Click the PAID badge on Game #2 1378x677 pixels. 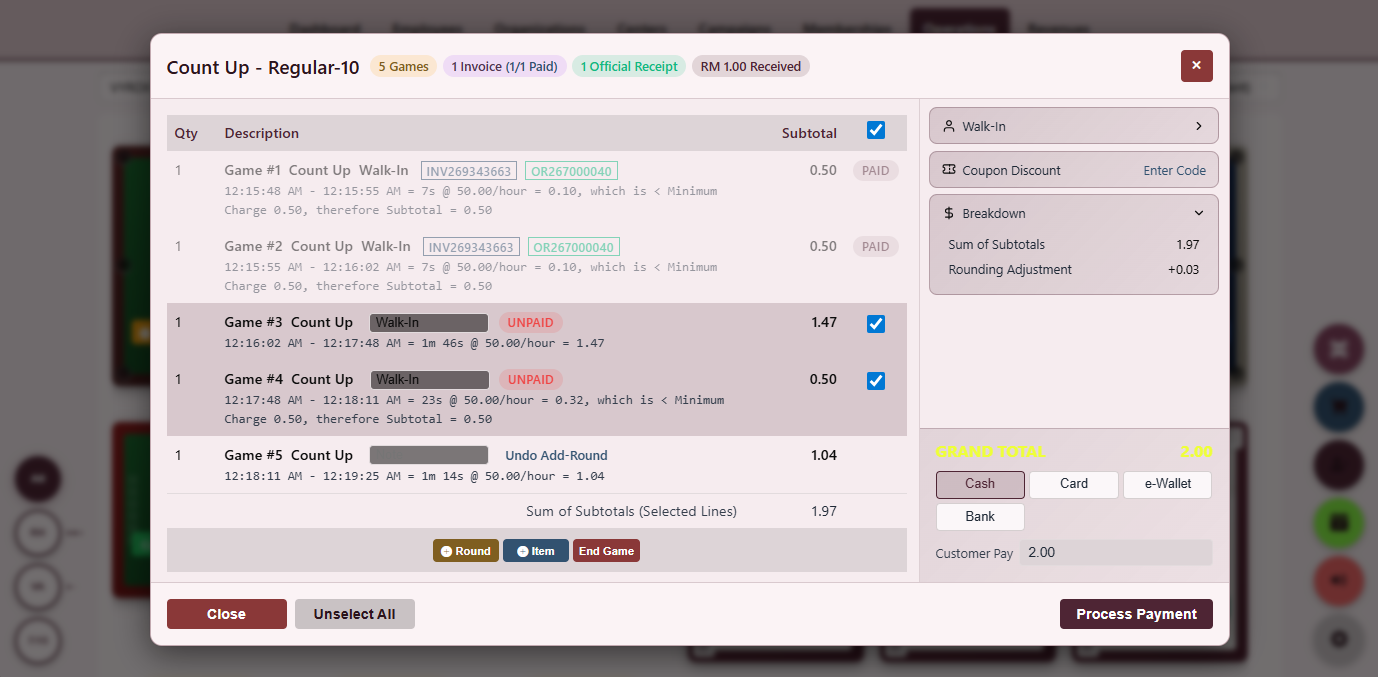coord(875,247)
